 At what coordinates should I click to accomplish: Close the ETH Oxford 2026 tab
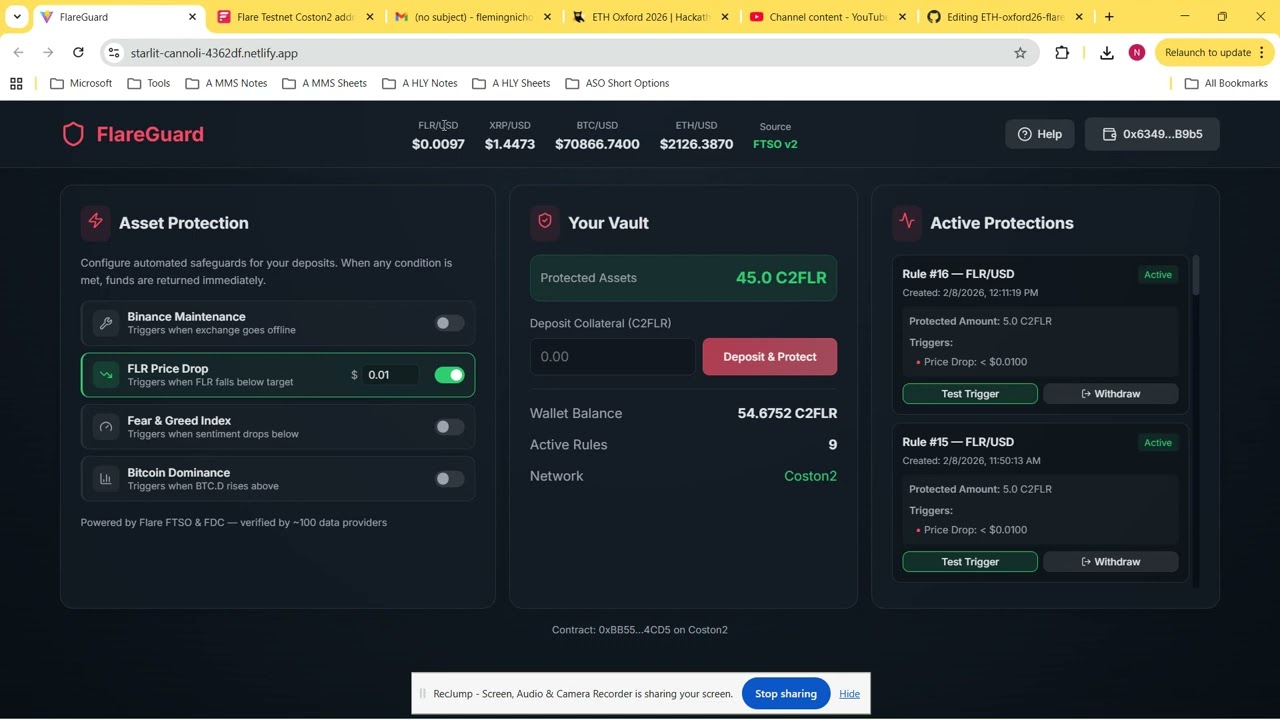point(725,17)
